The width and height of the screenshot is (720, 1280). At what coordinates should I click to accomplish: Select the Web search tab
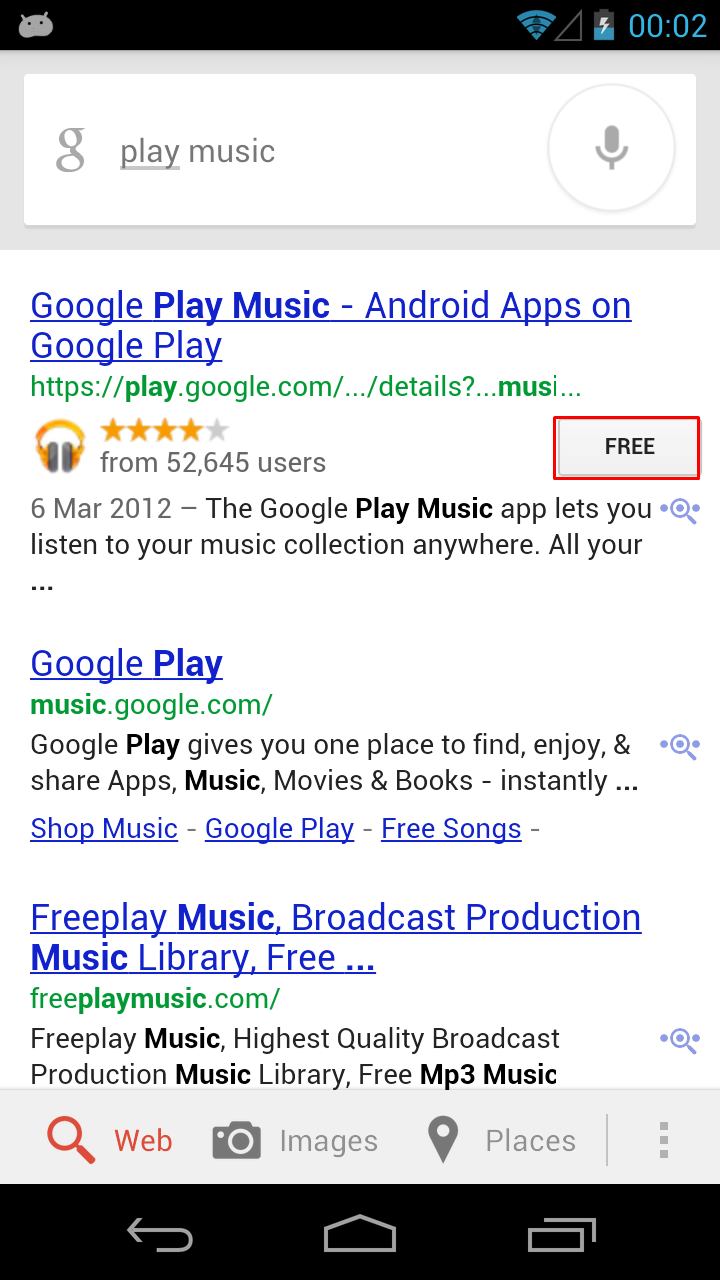pyautogui.click(x=110, y=1140)
